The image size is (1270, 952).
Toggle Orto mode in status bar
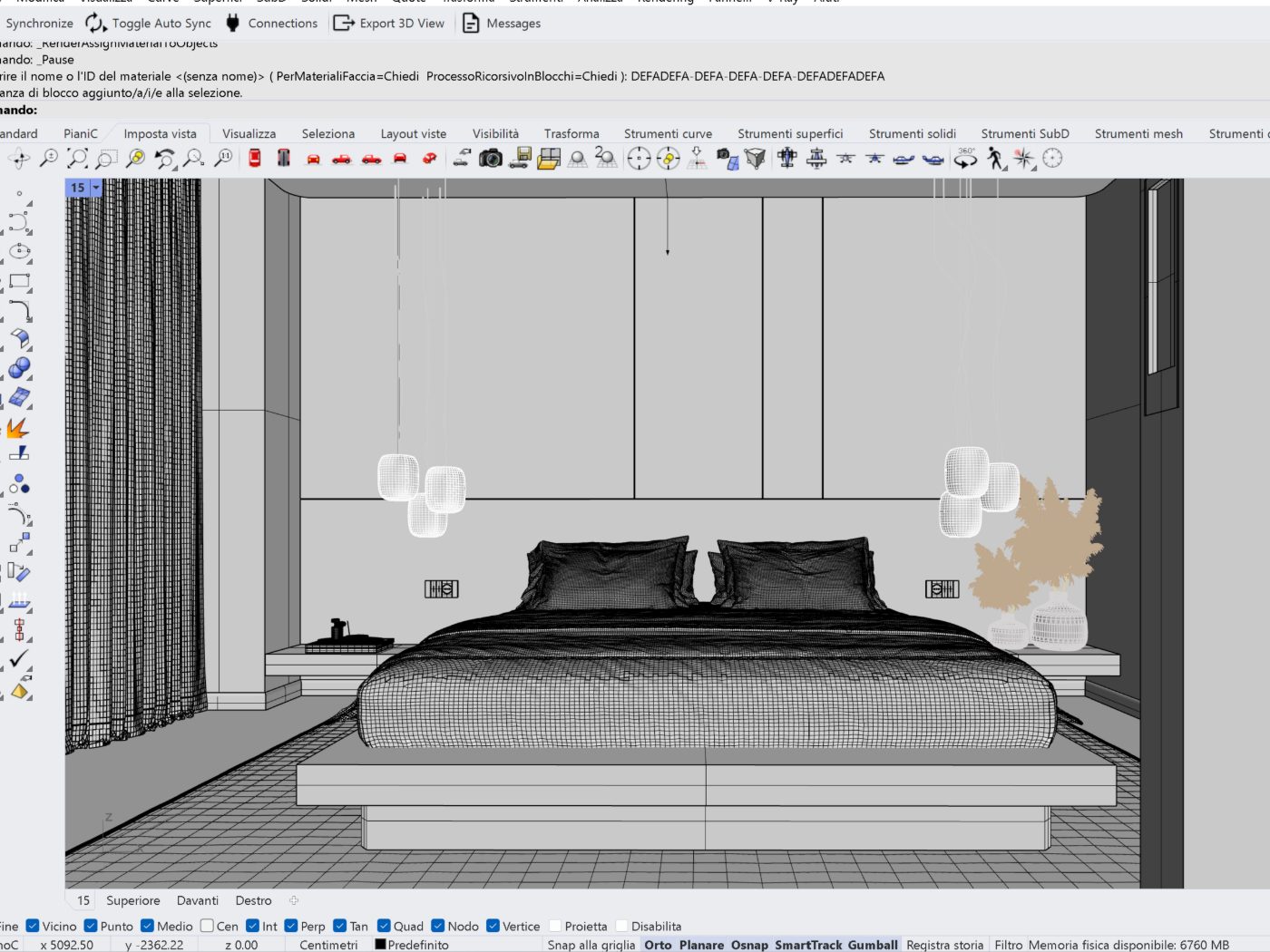659,945
